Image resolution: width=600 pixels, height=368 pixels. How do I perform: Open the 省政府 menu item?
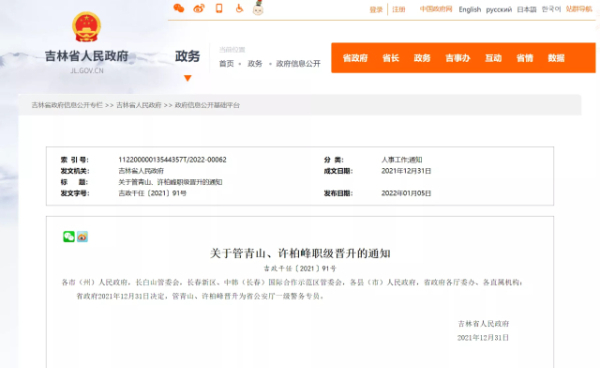355,58
